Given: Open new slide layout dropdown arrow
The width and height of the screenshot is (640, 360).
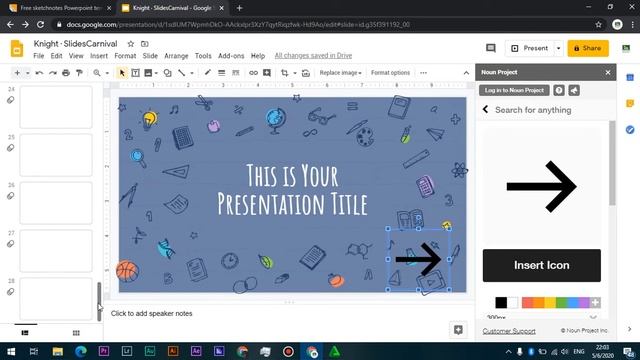Looking at the screenshot, I should tap(28, 73).
